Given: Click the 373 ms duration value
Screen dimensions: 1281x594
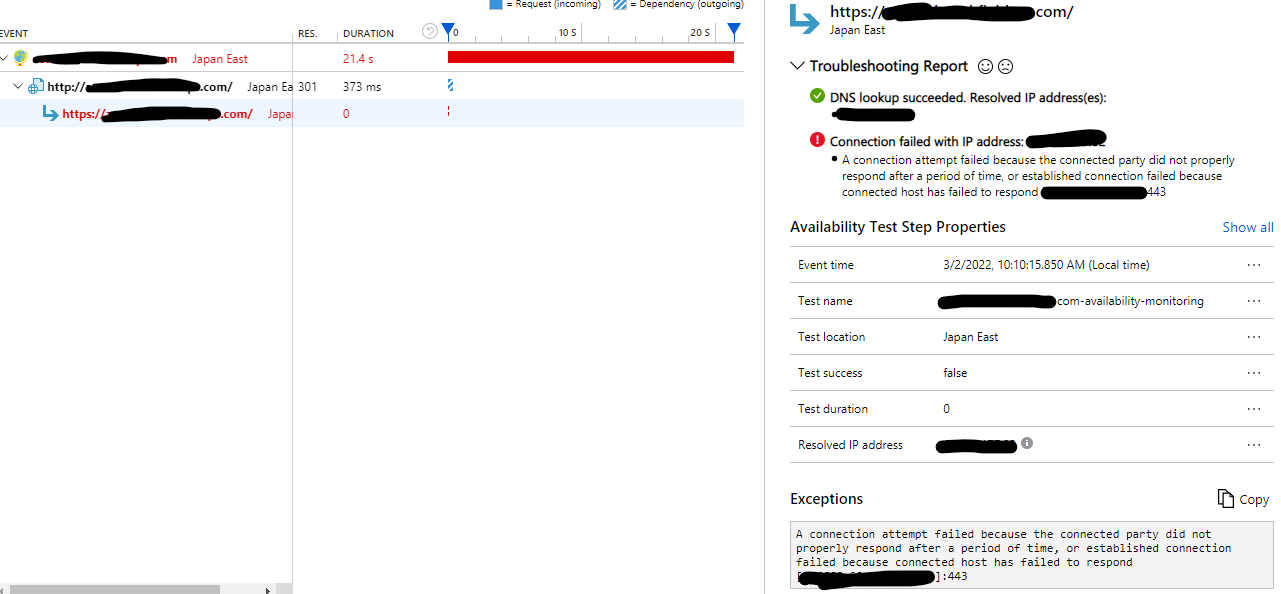Looking at the screenshot, I should click(362, 87).
